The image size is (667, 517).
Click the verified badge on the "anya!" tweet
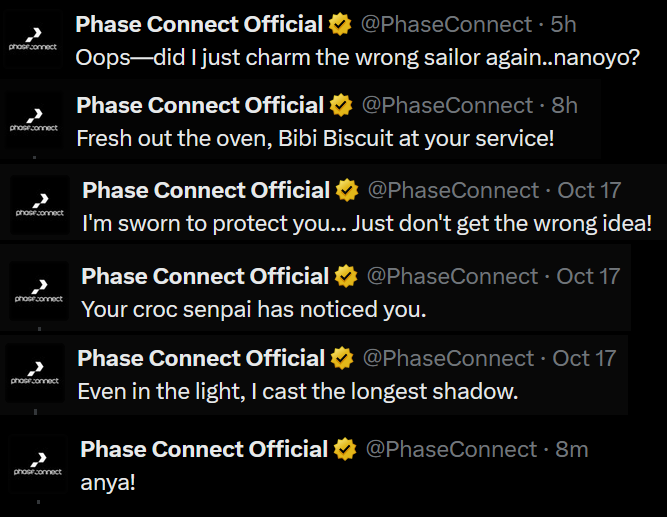(x=345, y=449)
